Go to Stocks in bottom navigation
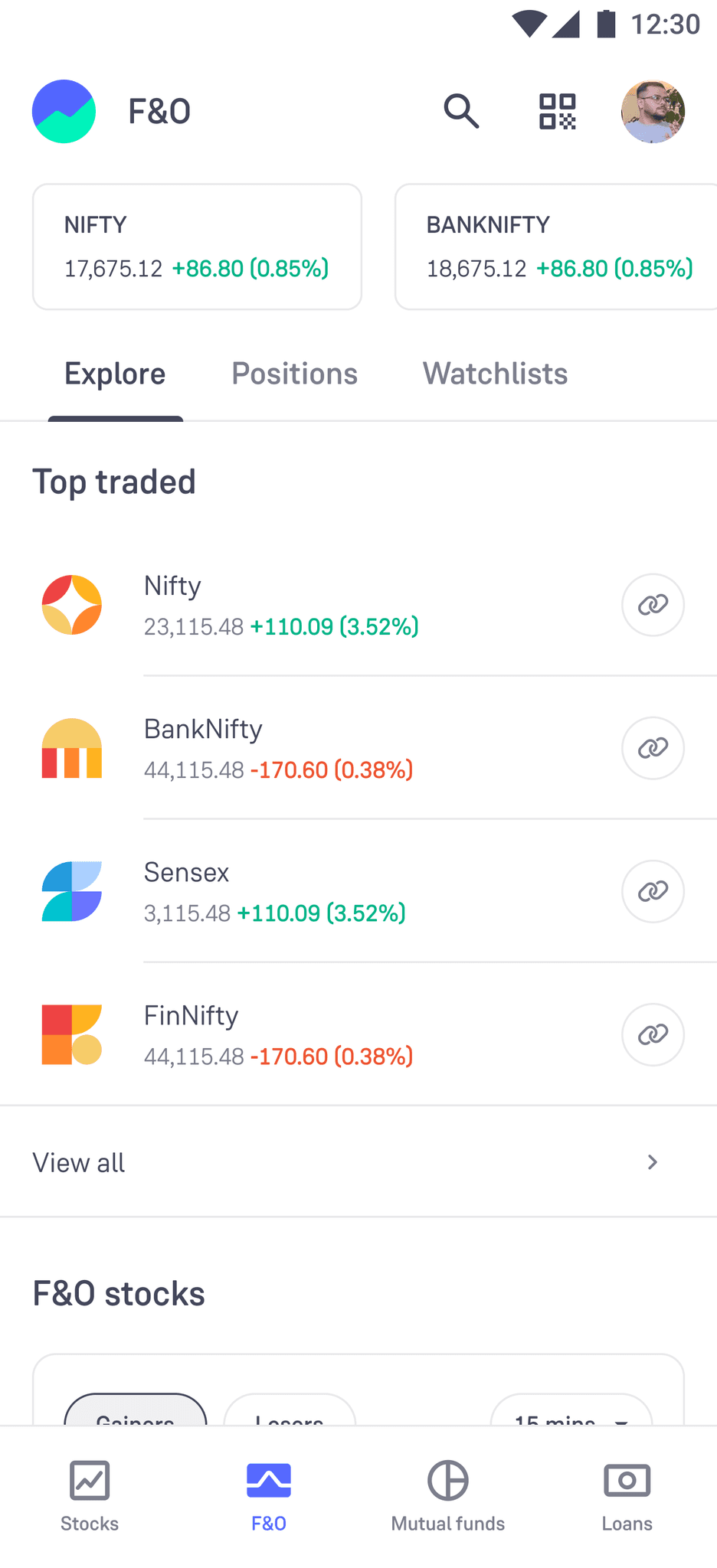Image resolution: width=717 pixels, height=1568 pixels. [x=90, y=1495]
